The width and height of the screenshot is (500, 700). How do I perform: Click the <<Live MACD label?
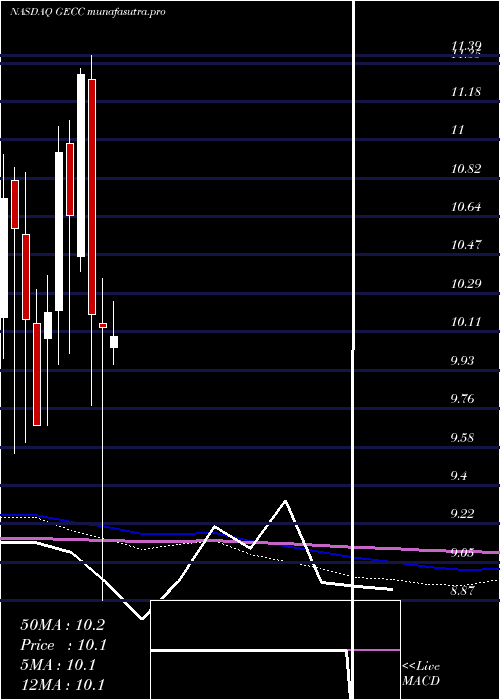pos(421,673)
